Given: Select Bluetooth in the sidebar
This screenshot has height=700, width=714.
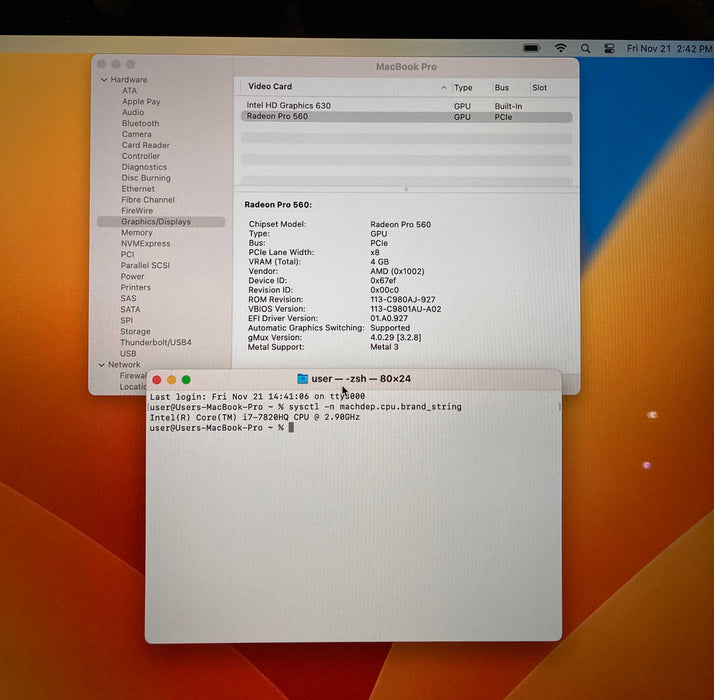Looking at the screenshot, I should click(140, 123).
